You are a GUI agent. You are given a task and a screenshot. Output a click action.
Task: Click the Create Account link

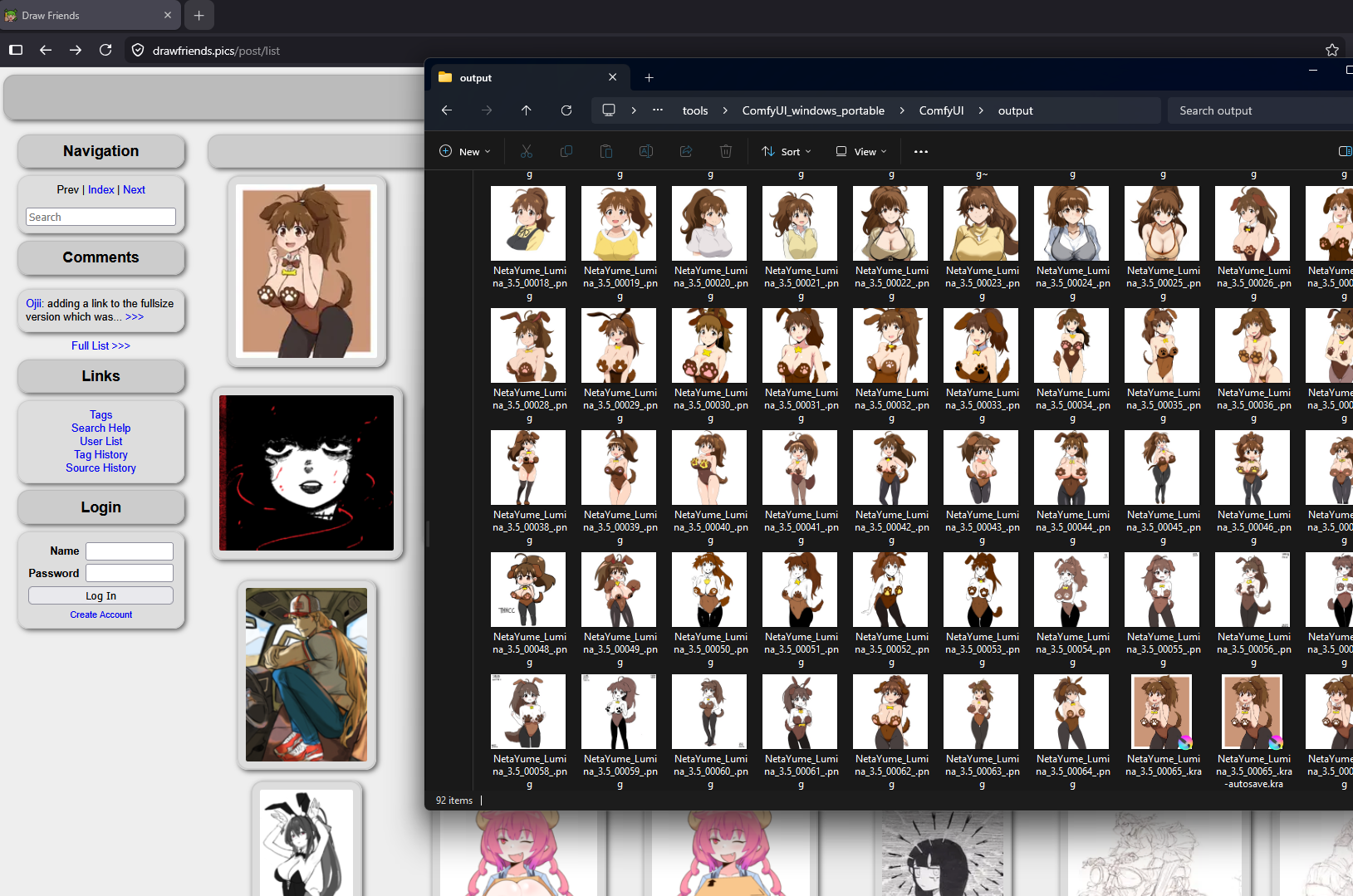coord(101,614)
